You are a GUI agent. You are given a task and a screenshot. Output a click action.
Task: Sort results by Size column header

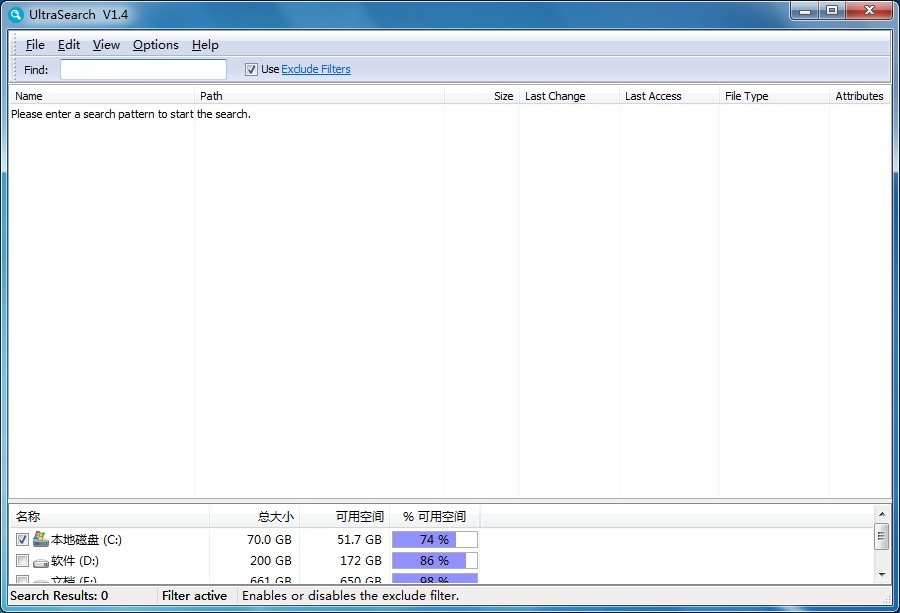pyautogui.click(x=482, y=96)
